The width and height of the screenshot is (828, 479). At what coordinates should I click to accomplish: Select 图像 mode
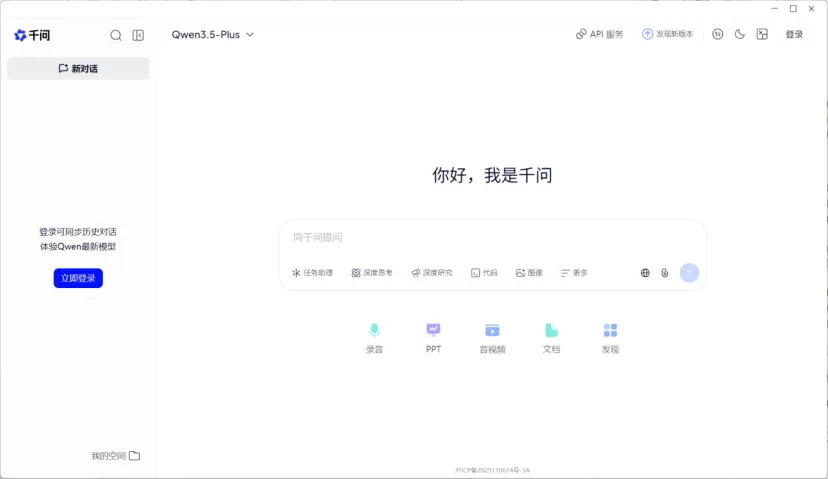click(529, 273)
